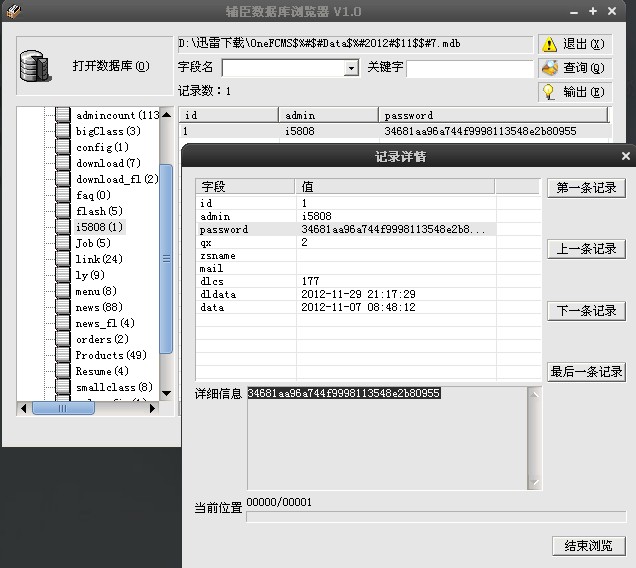The image size is (636, 568).
Task: Select the Products (49) table in tree
Action: coord(111,355)
